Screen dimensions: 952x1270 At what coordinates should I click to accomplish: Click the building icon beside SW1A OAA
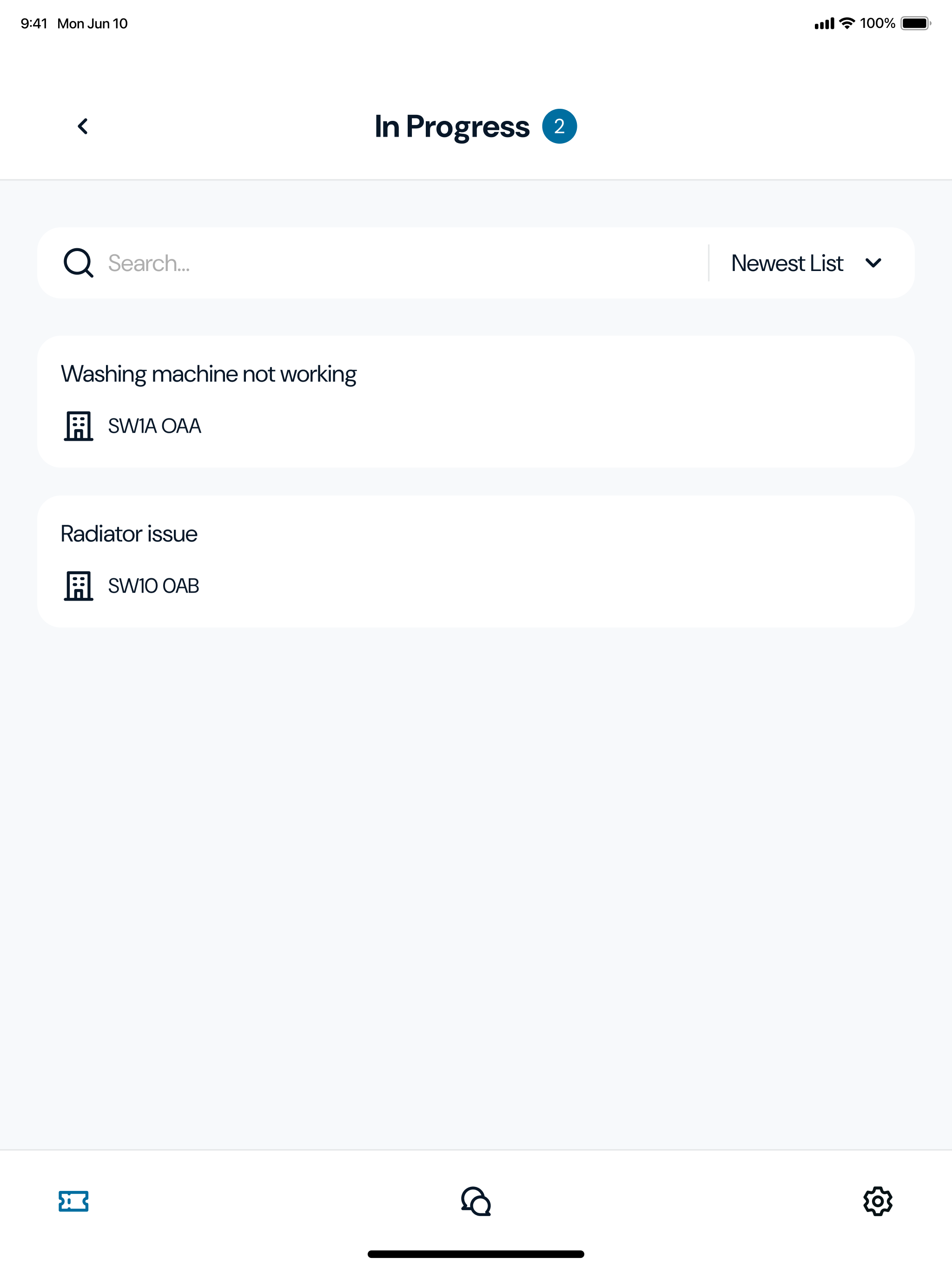(79, 426)
